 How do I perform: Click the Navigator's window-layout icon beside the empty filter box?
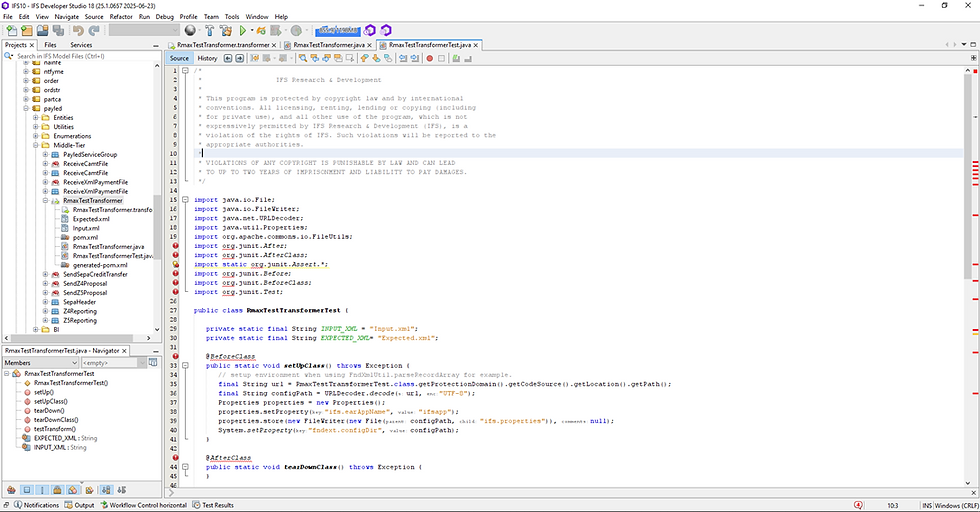tap(153, 363)
